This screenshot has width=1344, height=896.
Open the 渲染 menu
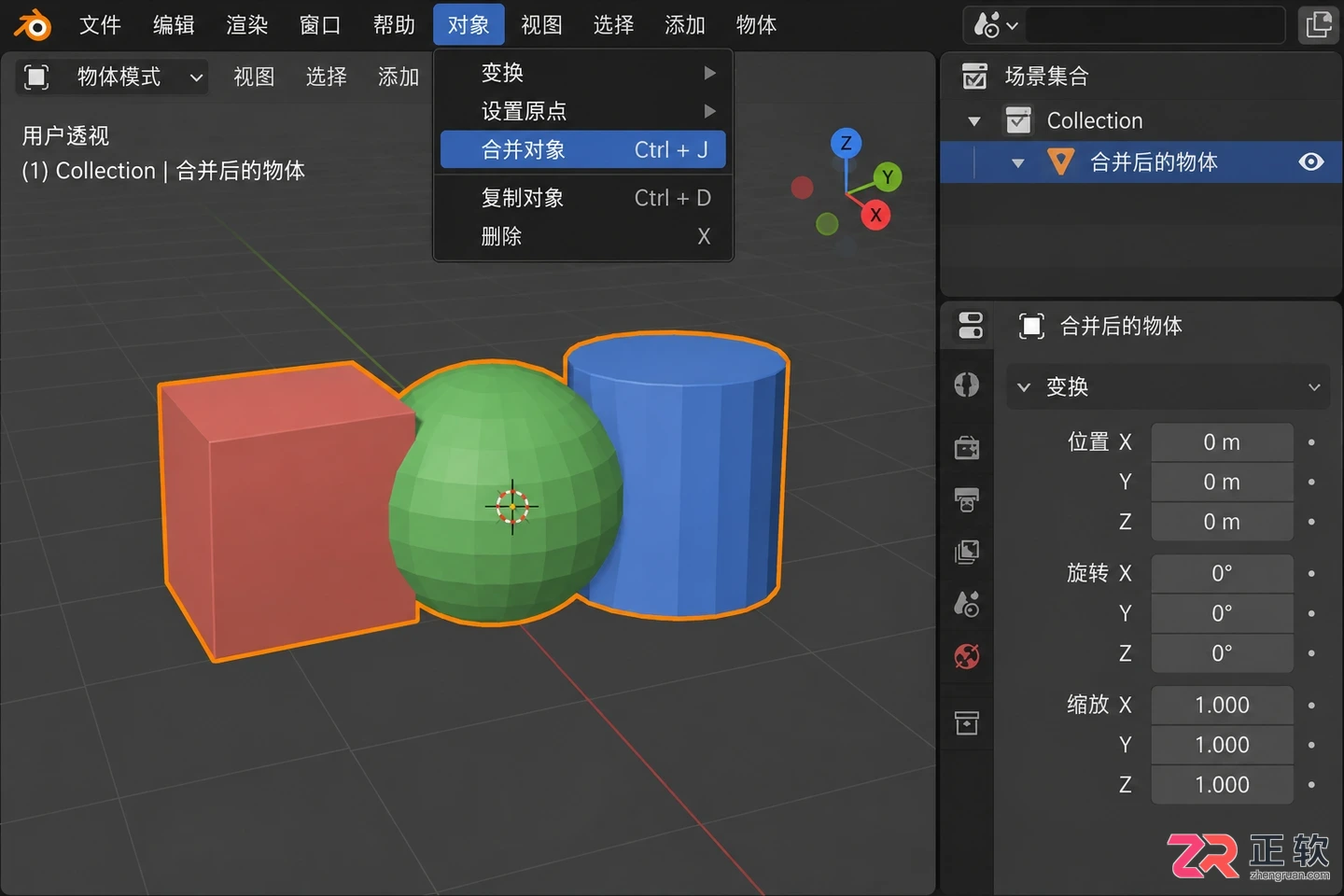click(247, 25)
